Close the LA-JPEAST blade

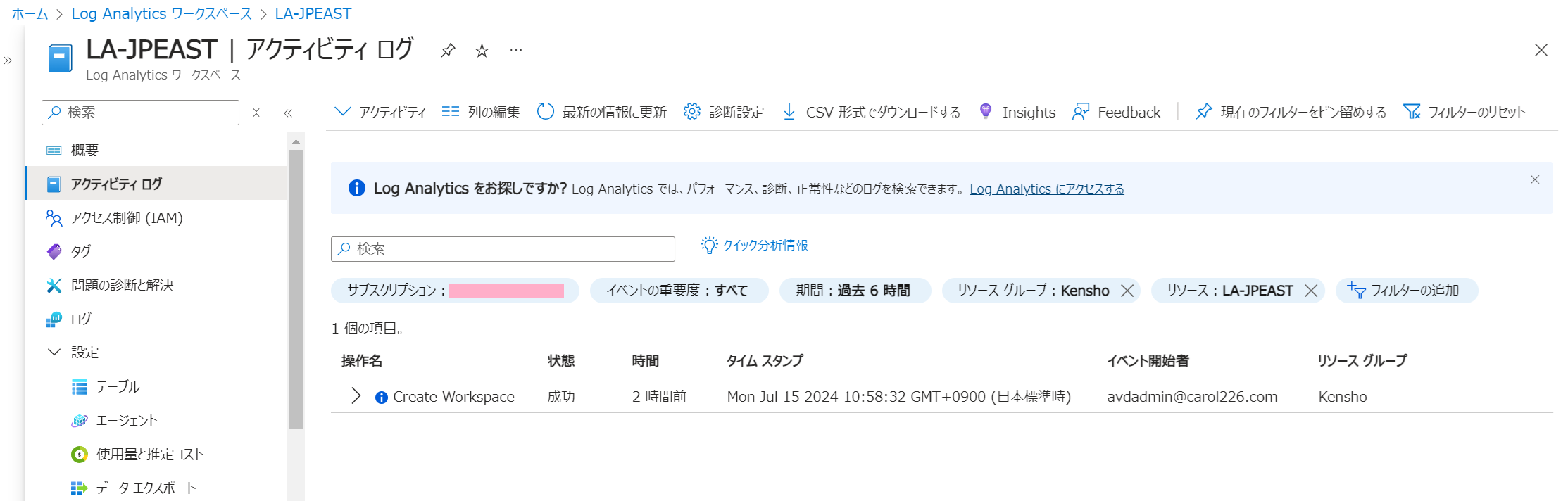pyautogui.click(x=1541, y=50)
